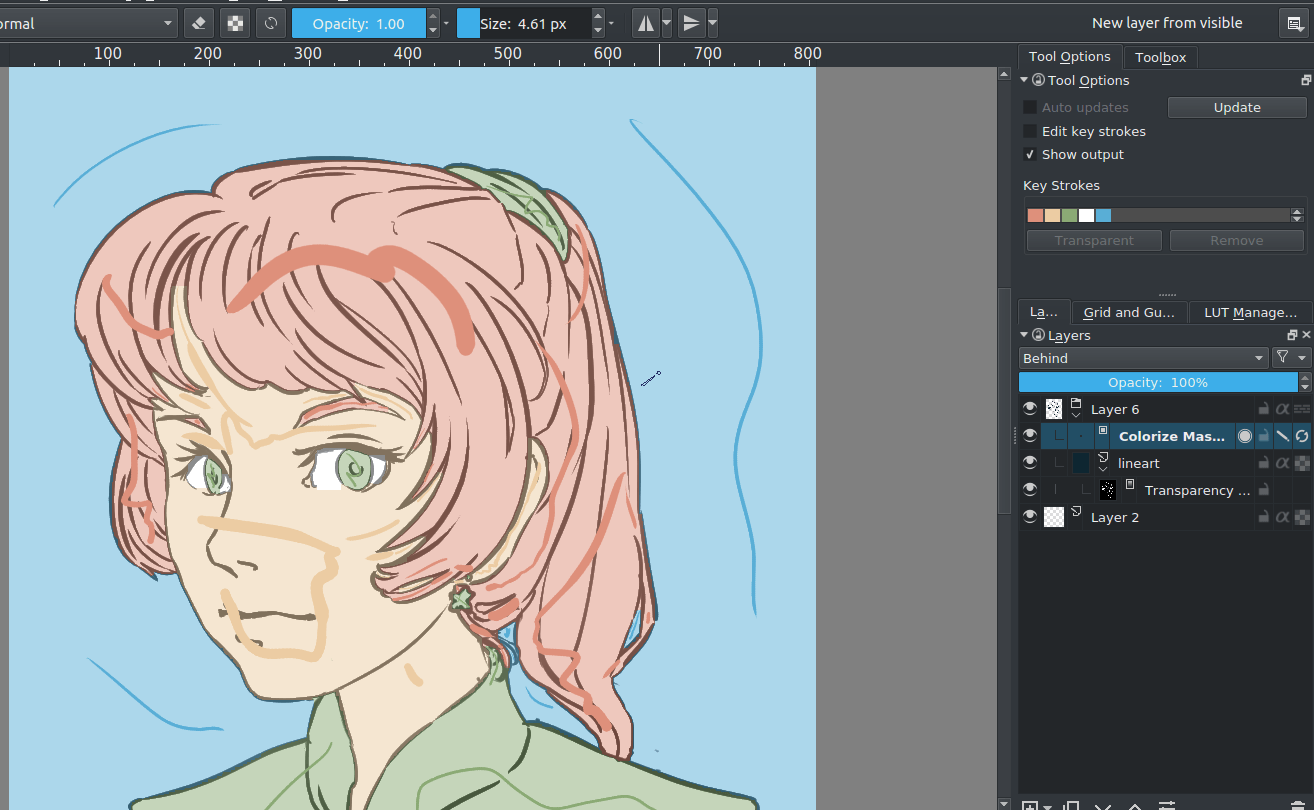Select the eraser mode icon in toolbar
Screen dimensions: 1314x810
(x=199, y=22)
